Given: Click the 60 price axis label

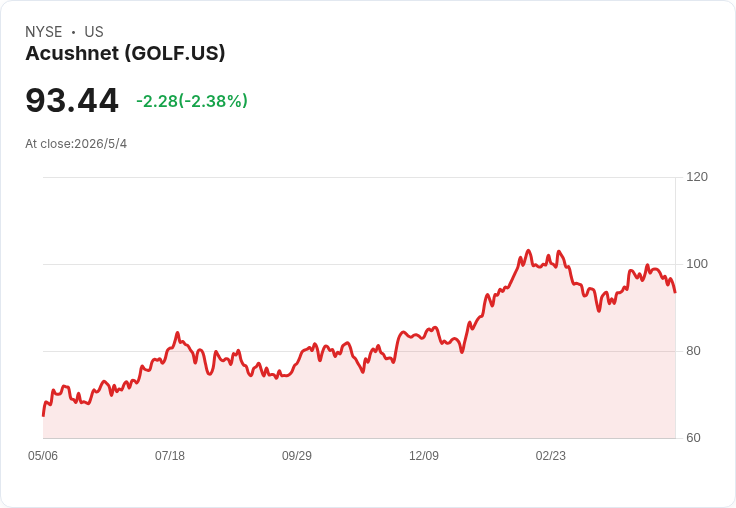Looking at the screenshot, I should click(693, 438).
